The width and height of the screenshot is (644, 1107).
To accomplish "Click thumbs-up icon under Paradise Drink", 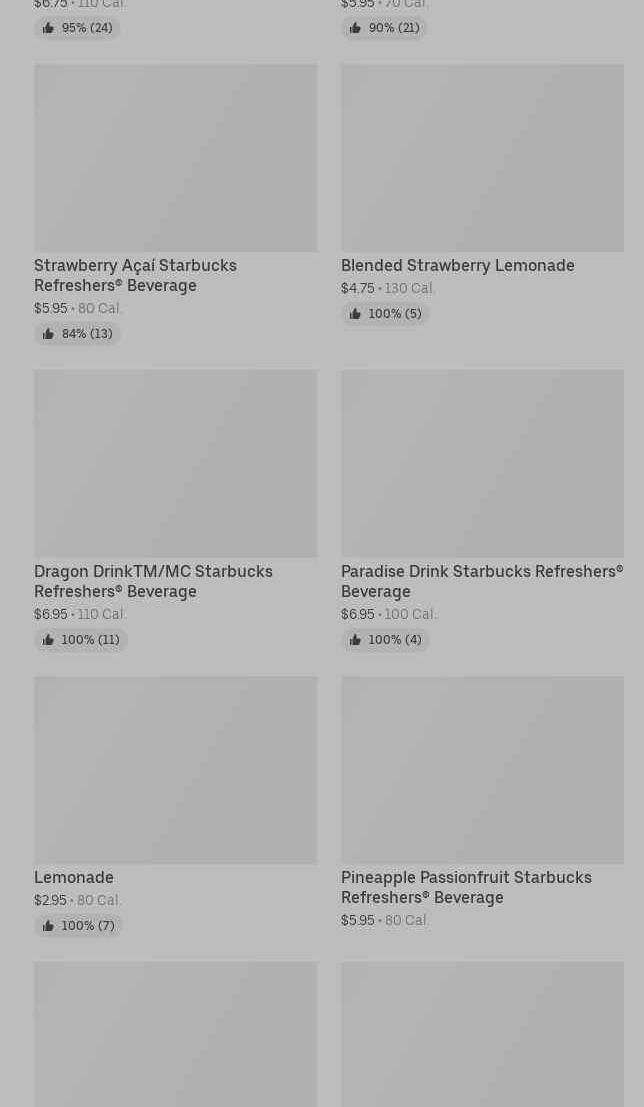I will coord(355,640).
